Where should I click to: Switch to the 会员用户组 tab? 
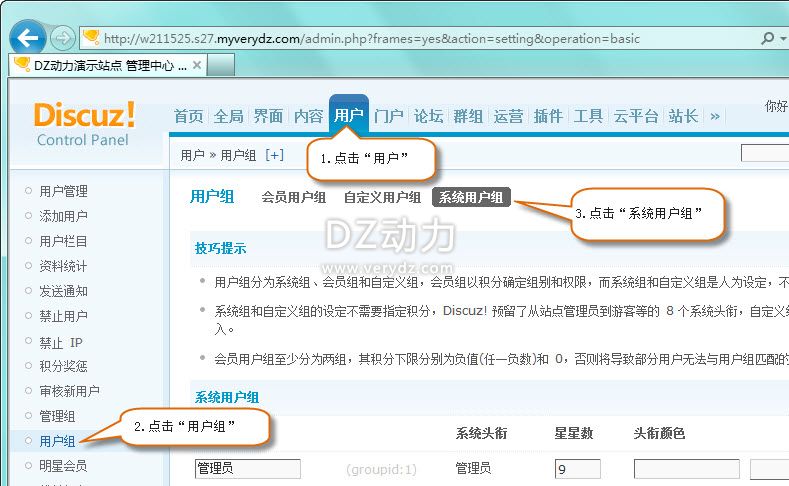(x=294, y=197)
